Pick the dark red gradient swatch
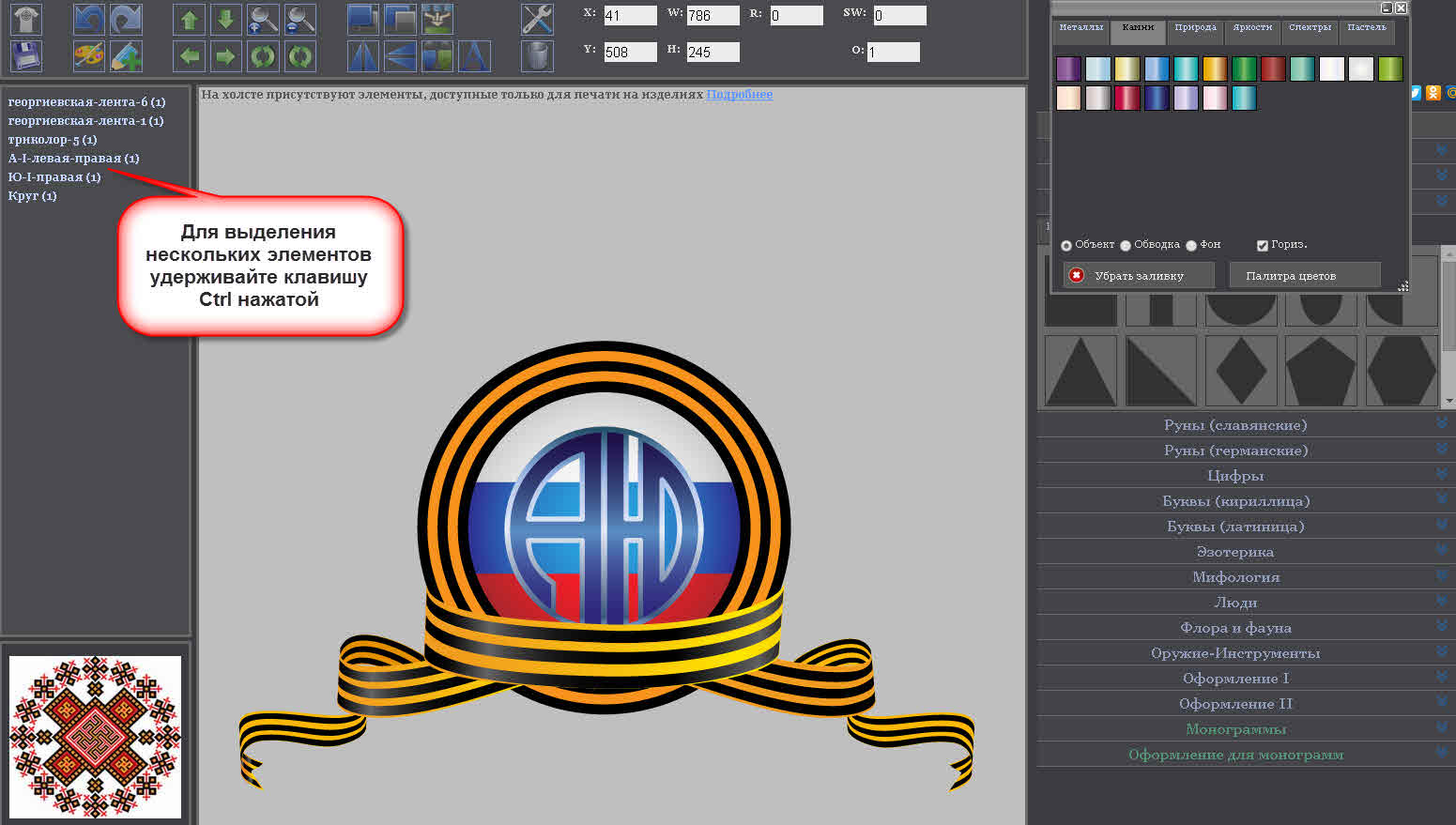 (x=1272, y=69)
